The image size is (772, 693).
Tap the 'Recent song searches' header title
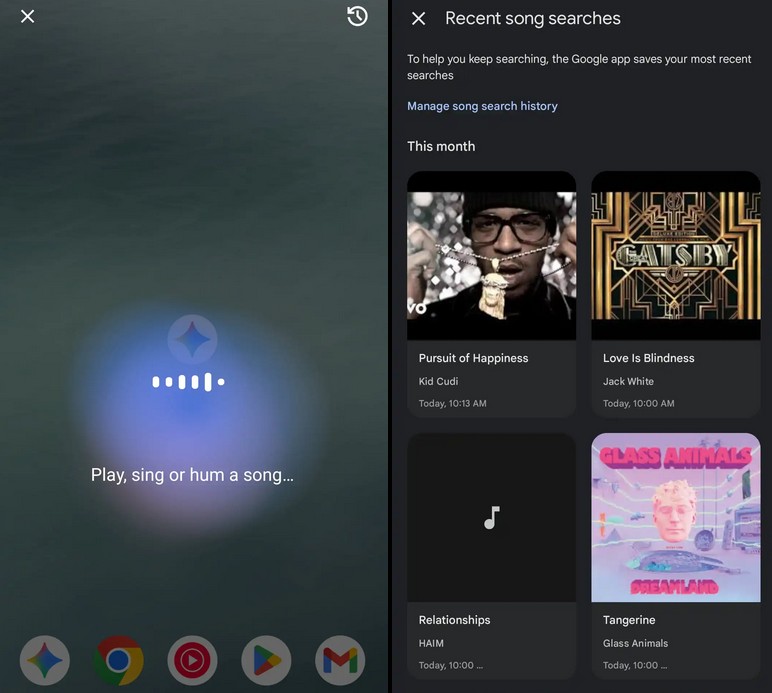click(x=533, y=19)
